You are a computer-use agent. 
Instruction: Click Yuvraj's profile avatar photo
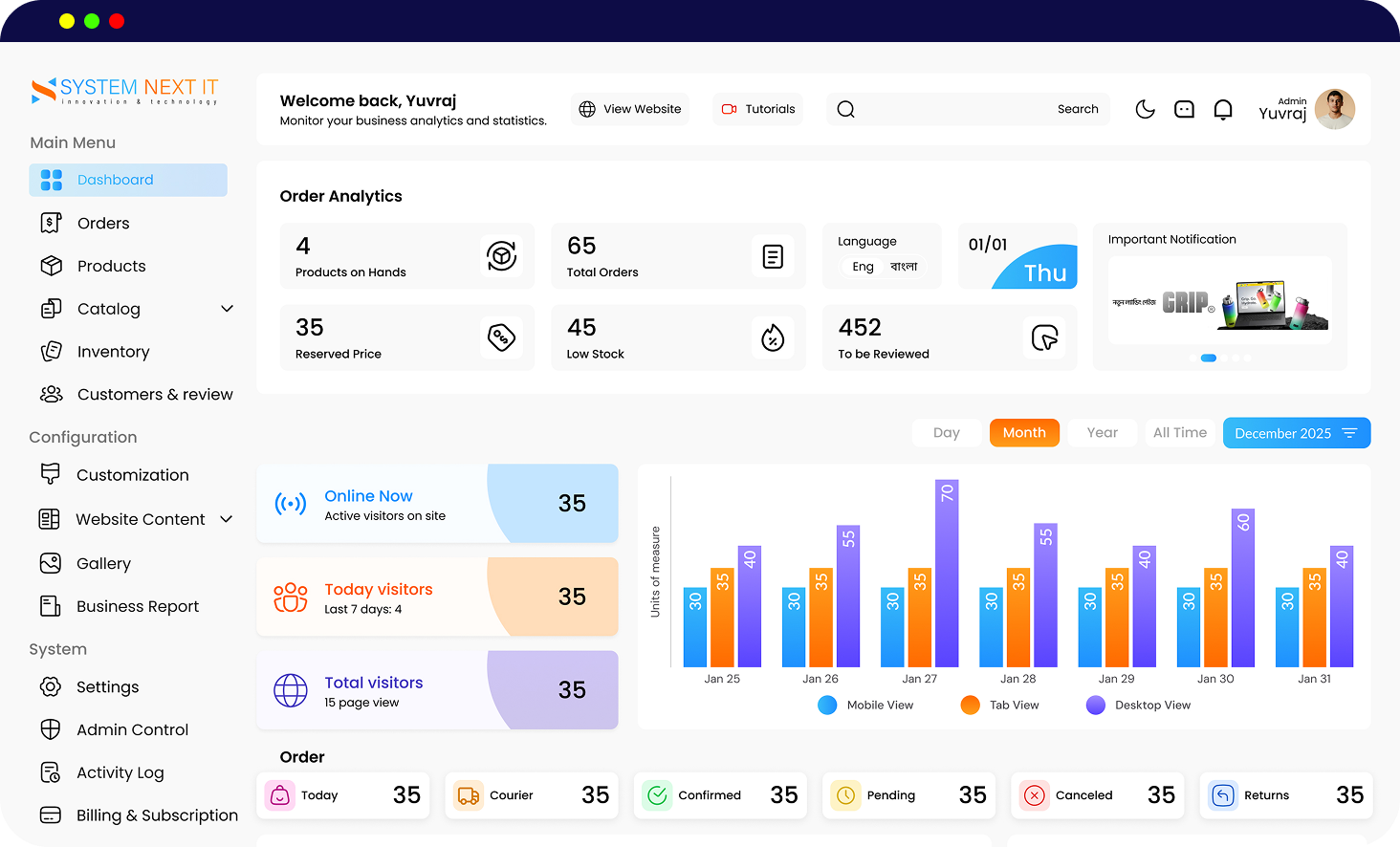pos(1335,109)
